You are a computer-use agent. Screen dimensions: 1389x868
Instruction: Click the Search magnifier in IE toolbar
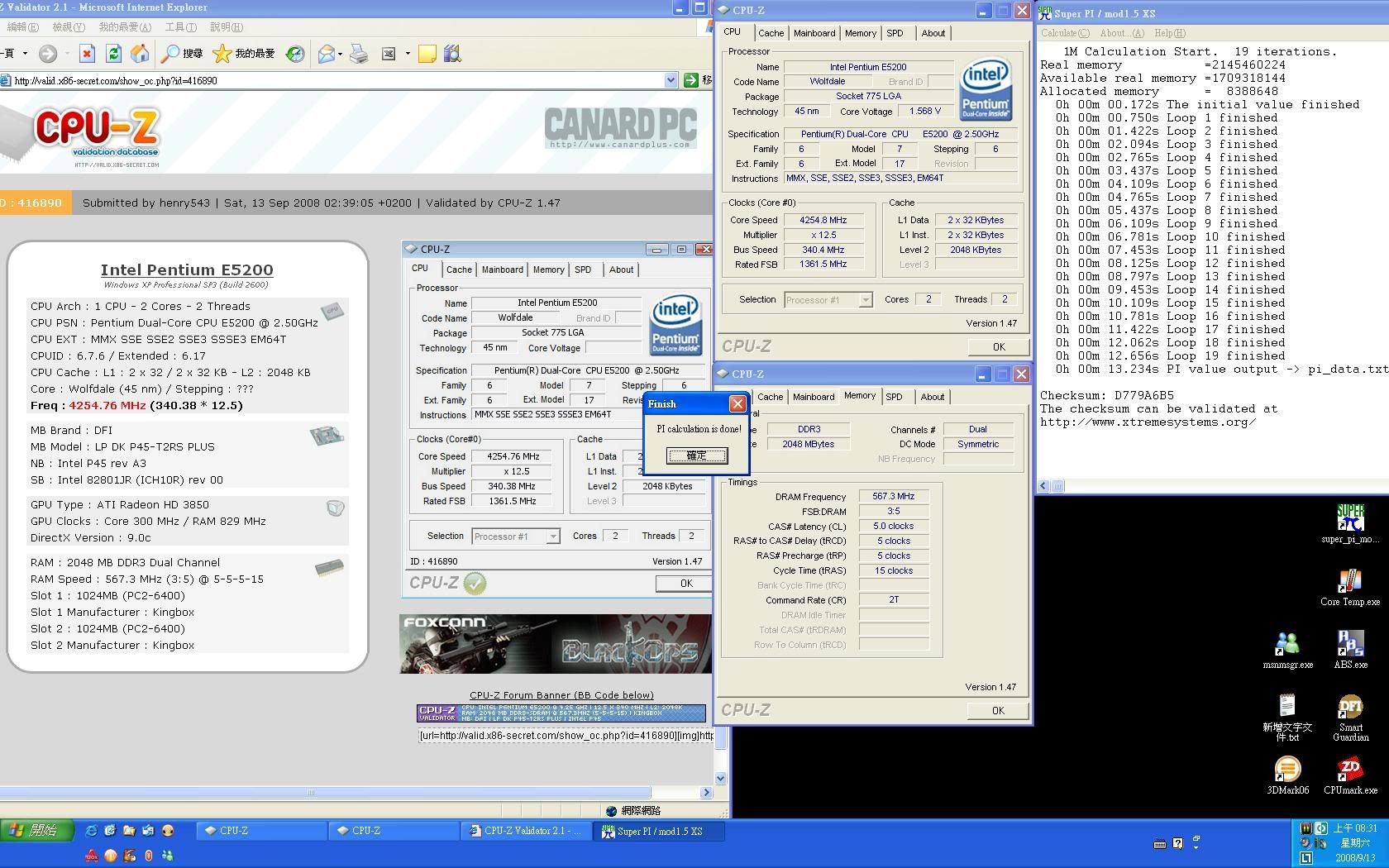169,54
